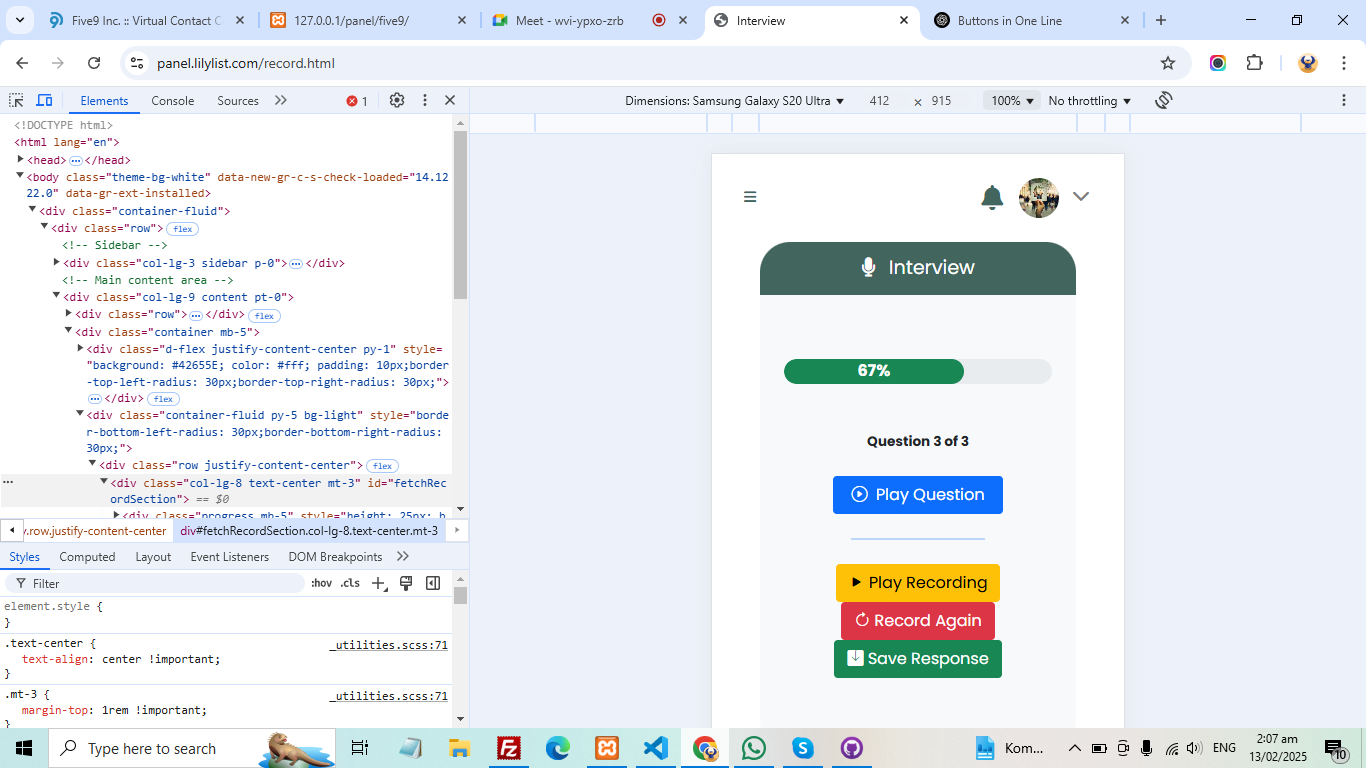This screenshot has width=1366, height=768.
Task: Click the inspect element picker icon
Action: click(16, 100)
